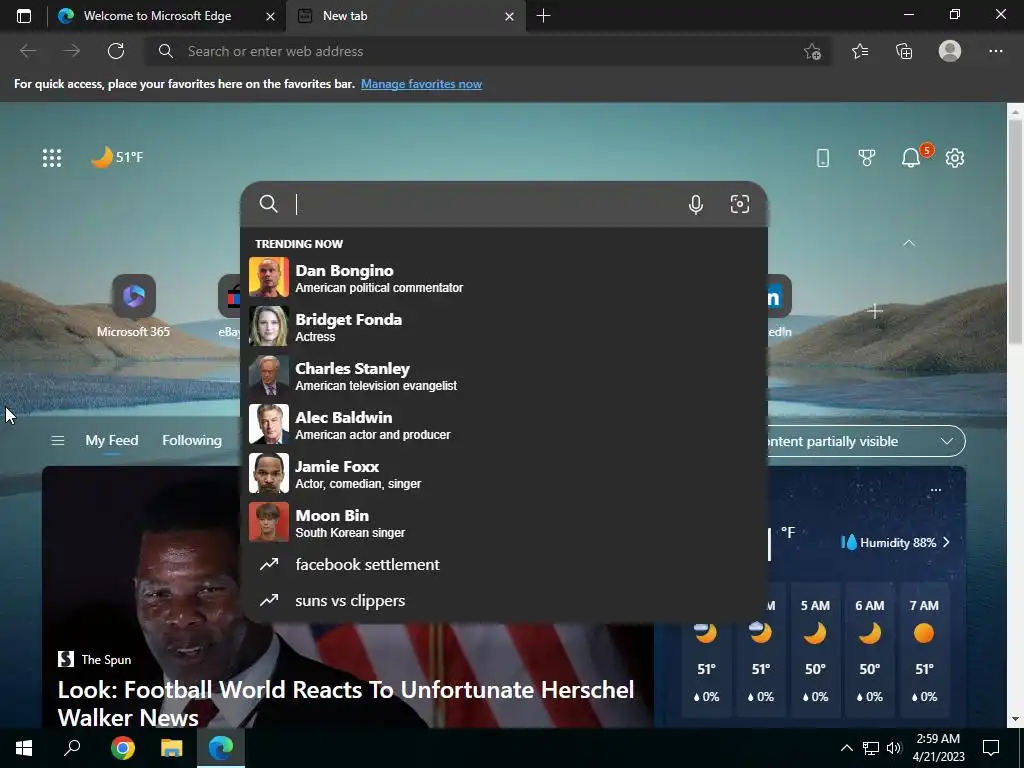Open Windows Start menu
This screenshot has height=768, width=1024.
pos(24,748)
